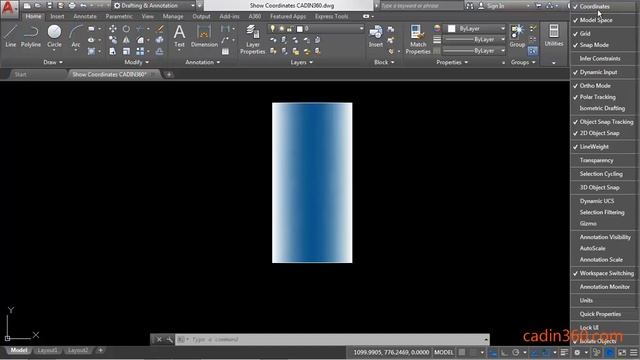Open the View ribbon tab
The width and height of the screenshot is (640, 360).
tap(148, 16)
